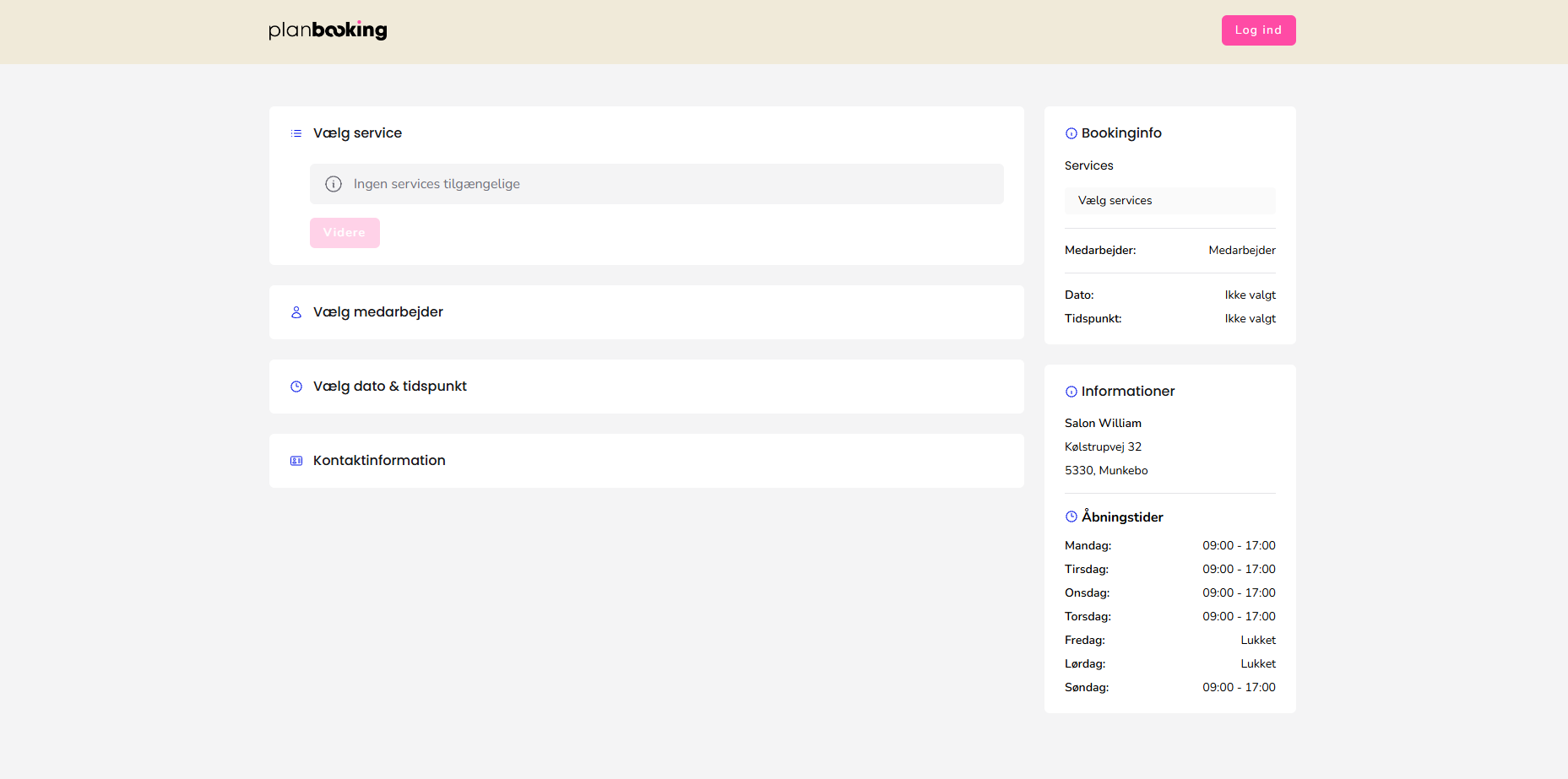This screenshot has height=779, width=1568.
Task: Expand the Vælg dato & tidspunkt section
Action: click(x=646, y=387)
